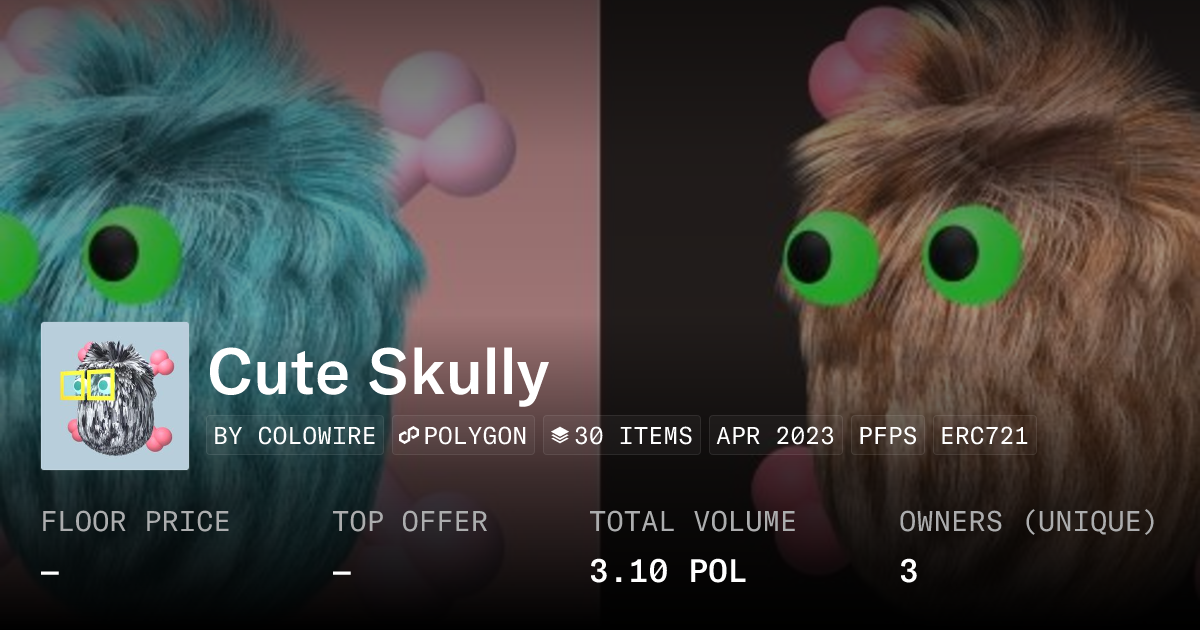Select the owners count value 3
The height and width of the screenshot is (630, 1200).
908,572
